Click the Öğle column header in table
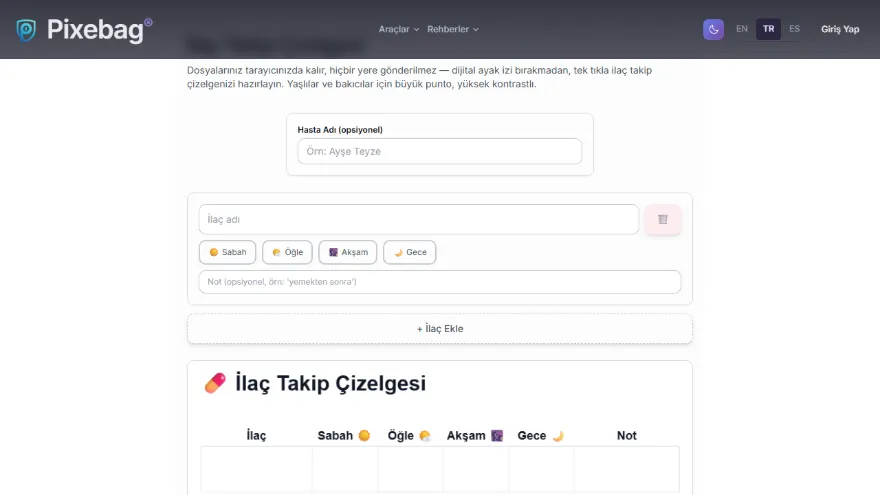 pos(409,436)
